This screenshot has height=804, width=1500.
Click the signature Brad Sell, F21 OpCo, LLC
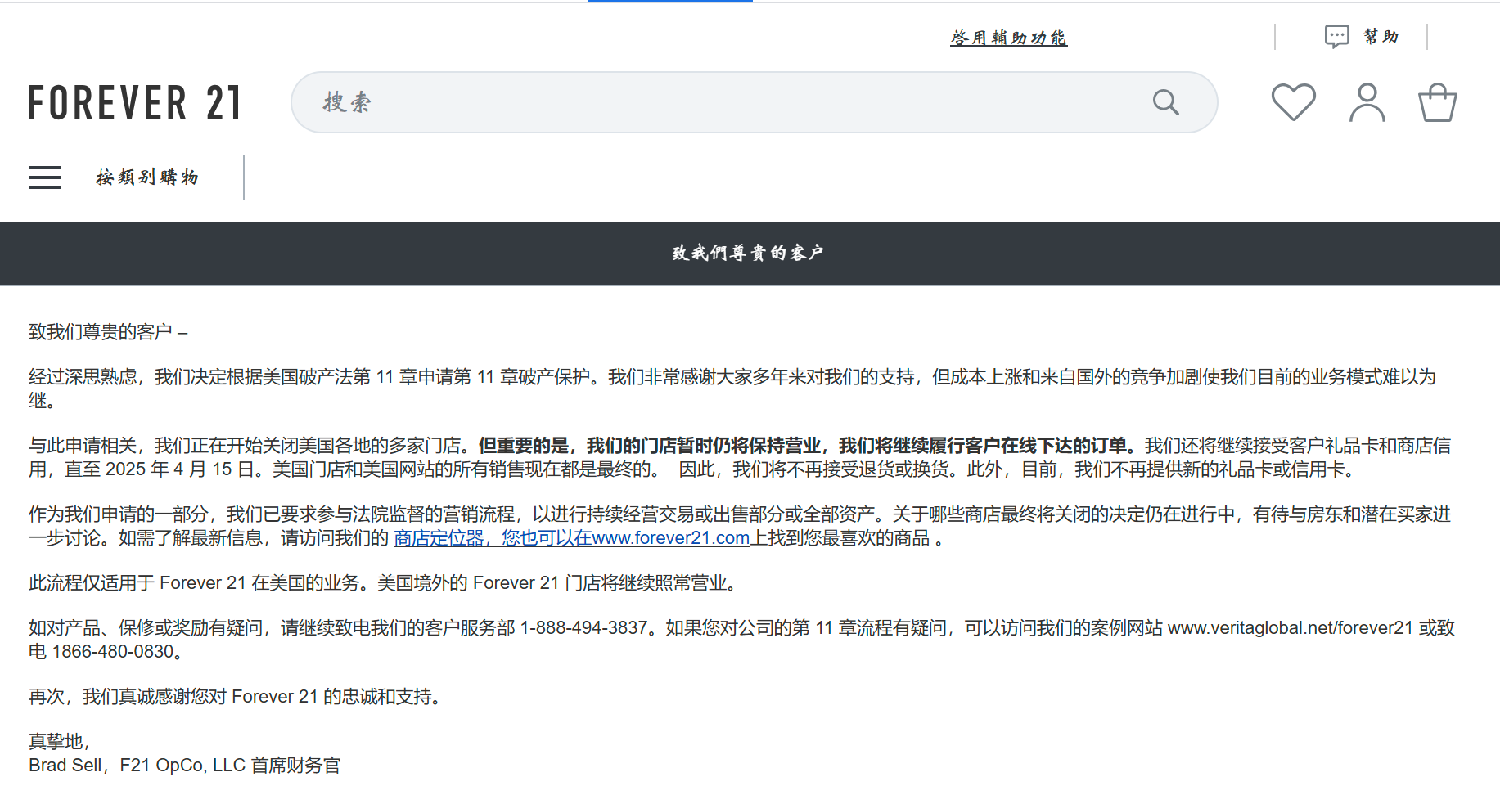pyautogui.click(x=137, y=766)
